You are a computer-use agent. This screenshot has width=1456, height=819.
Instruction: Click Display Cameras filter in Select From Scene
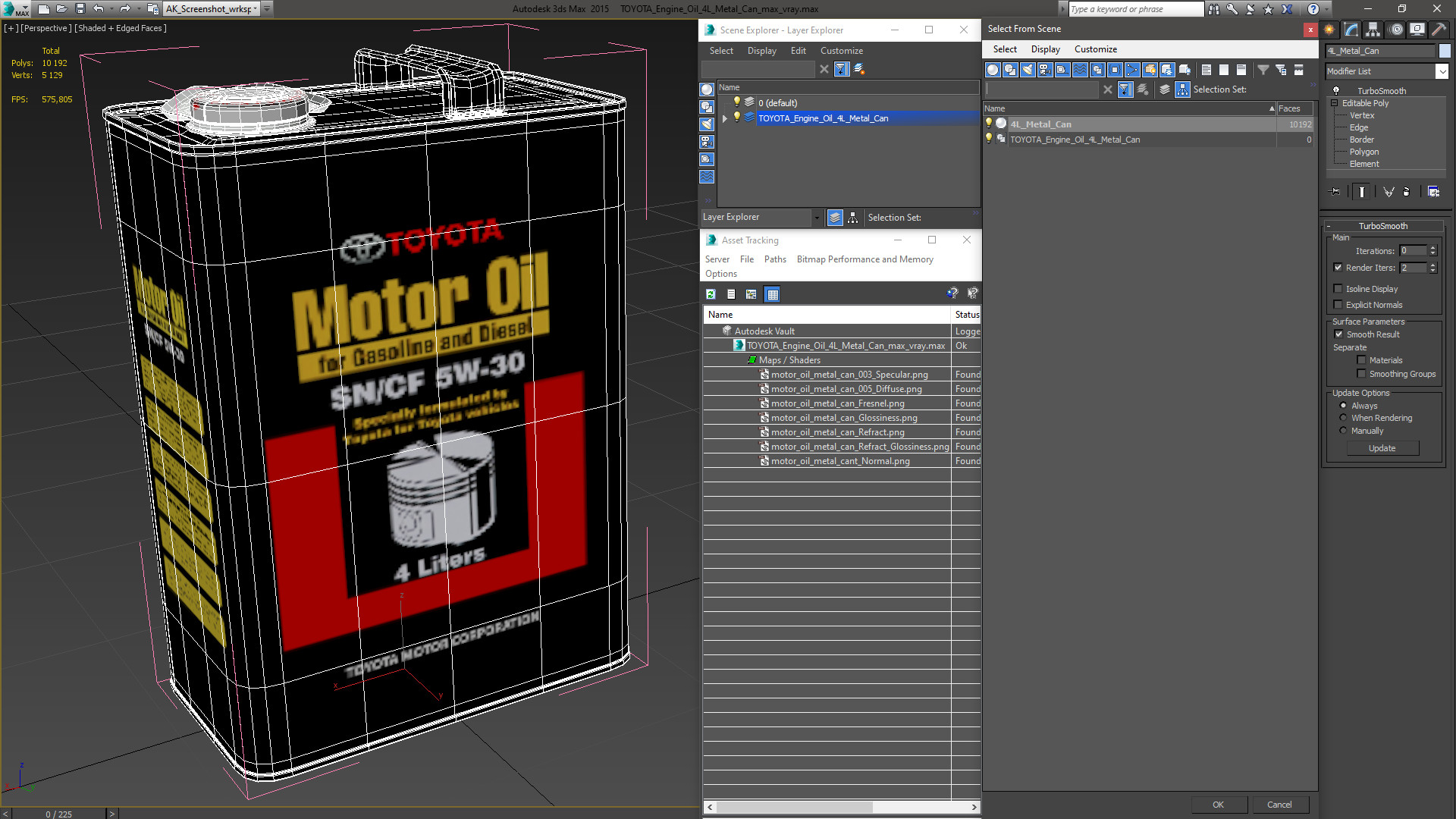(1045, 70)
